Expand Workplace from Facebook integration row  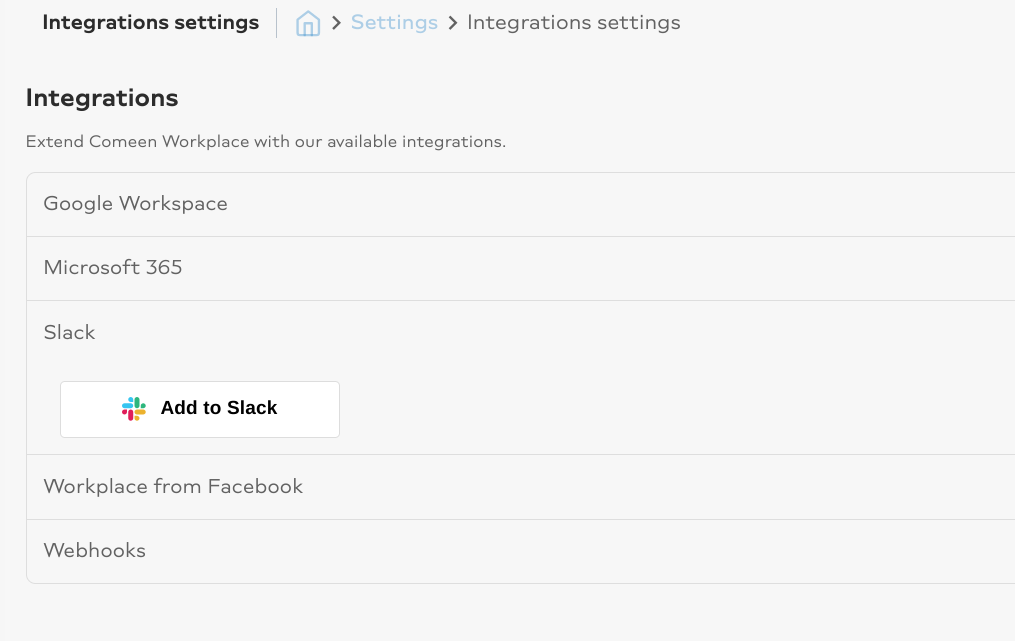(520, 487)
